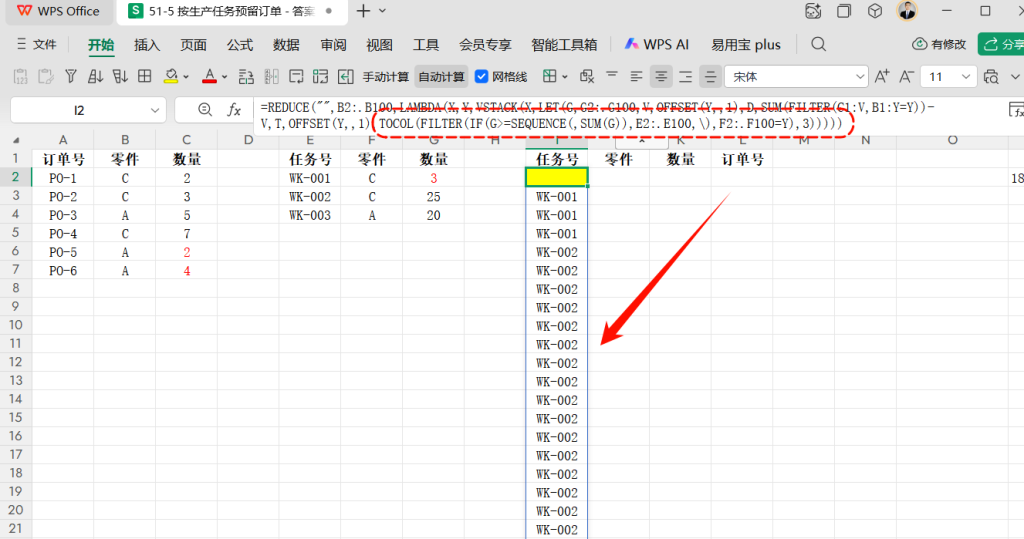Click the find and replace icon
Screen dimensions: 1024x539
pyautogui.click(x=991, y=77)
